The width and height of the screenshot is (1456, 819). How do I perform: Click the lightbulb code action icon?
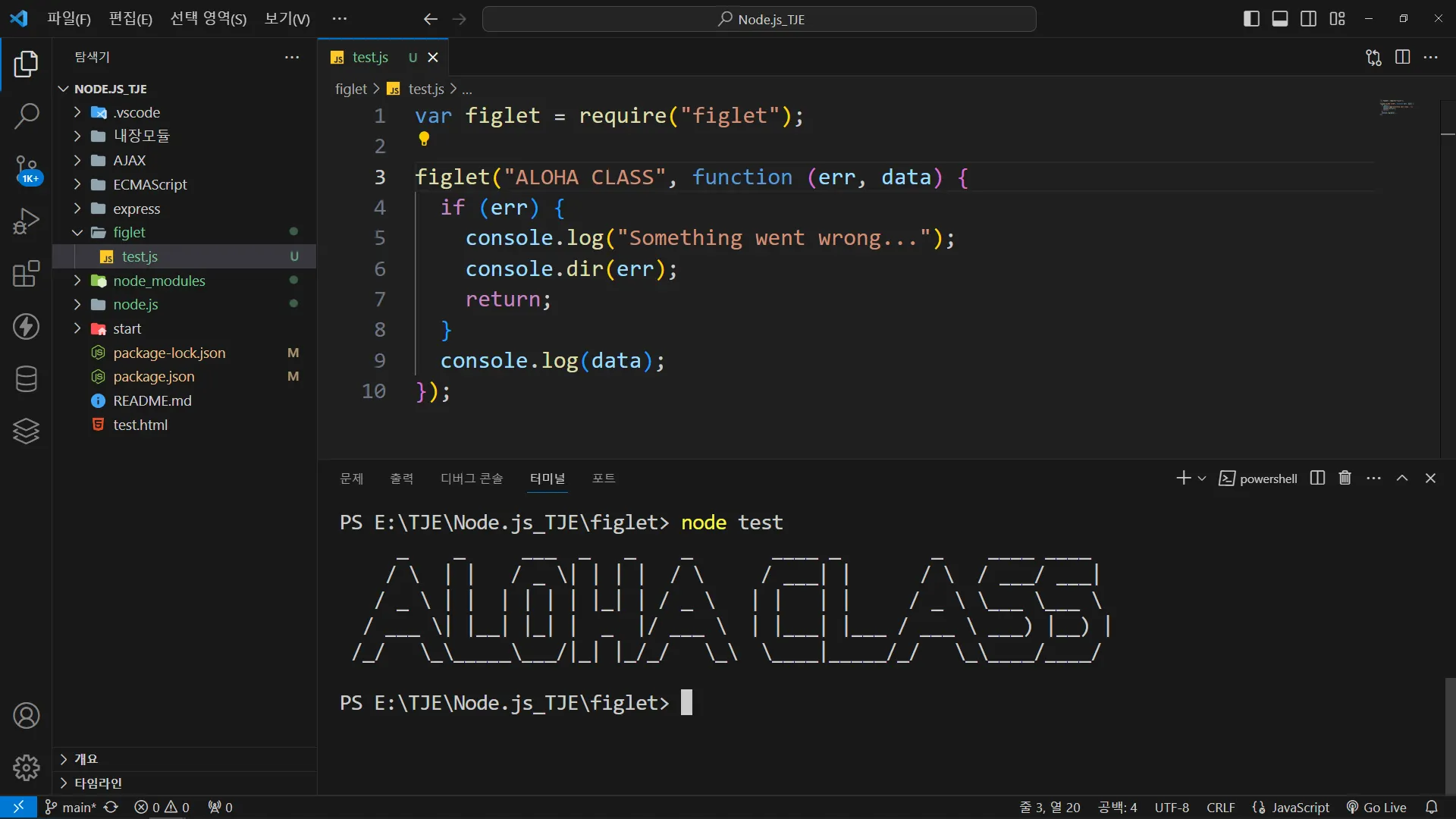(x=424, y=139)
